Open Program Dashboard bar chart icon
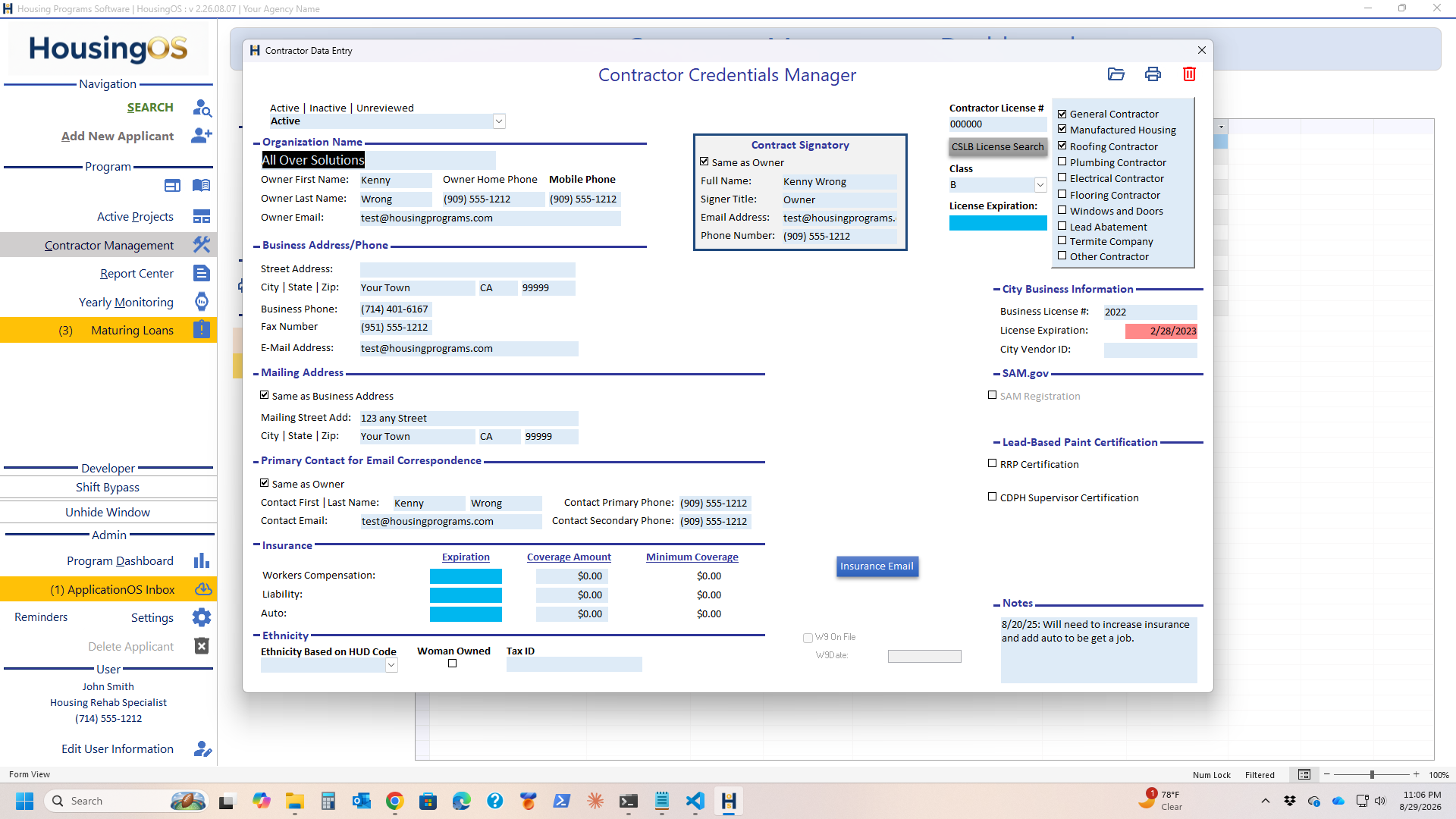Screen dimensions: 1456x819 [x=202, y=560]
